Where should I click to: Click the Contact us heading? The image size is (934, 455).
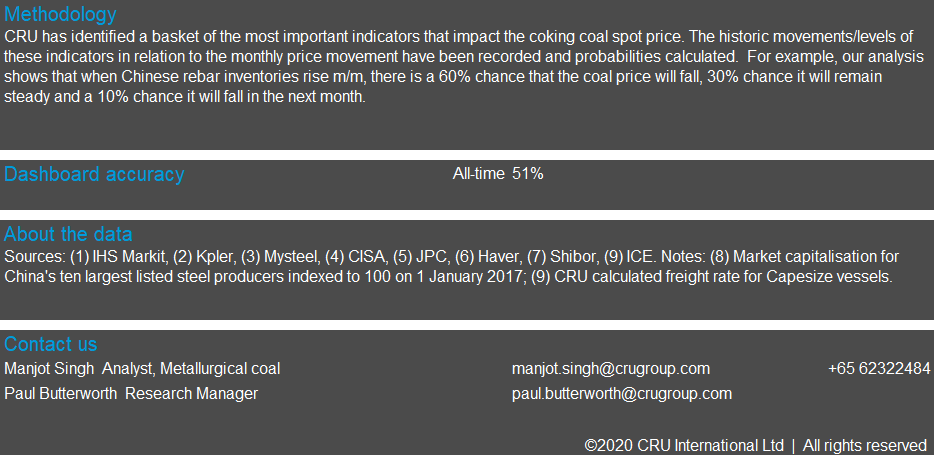coord(51,345)
